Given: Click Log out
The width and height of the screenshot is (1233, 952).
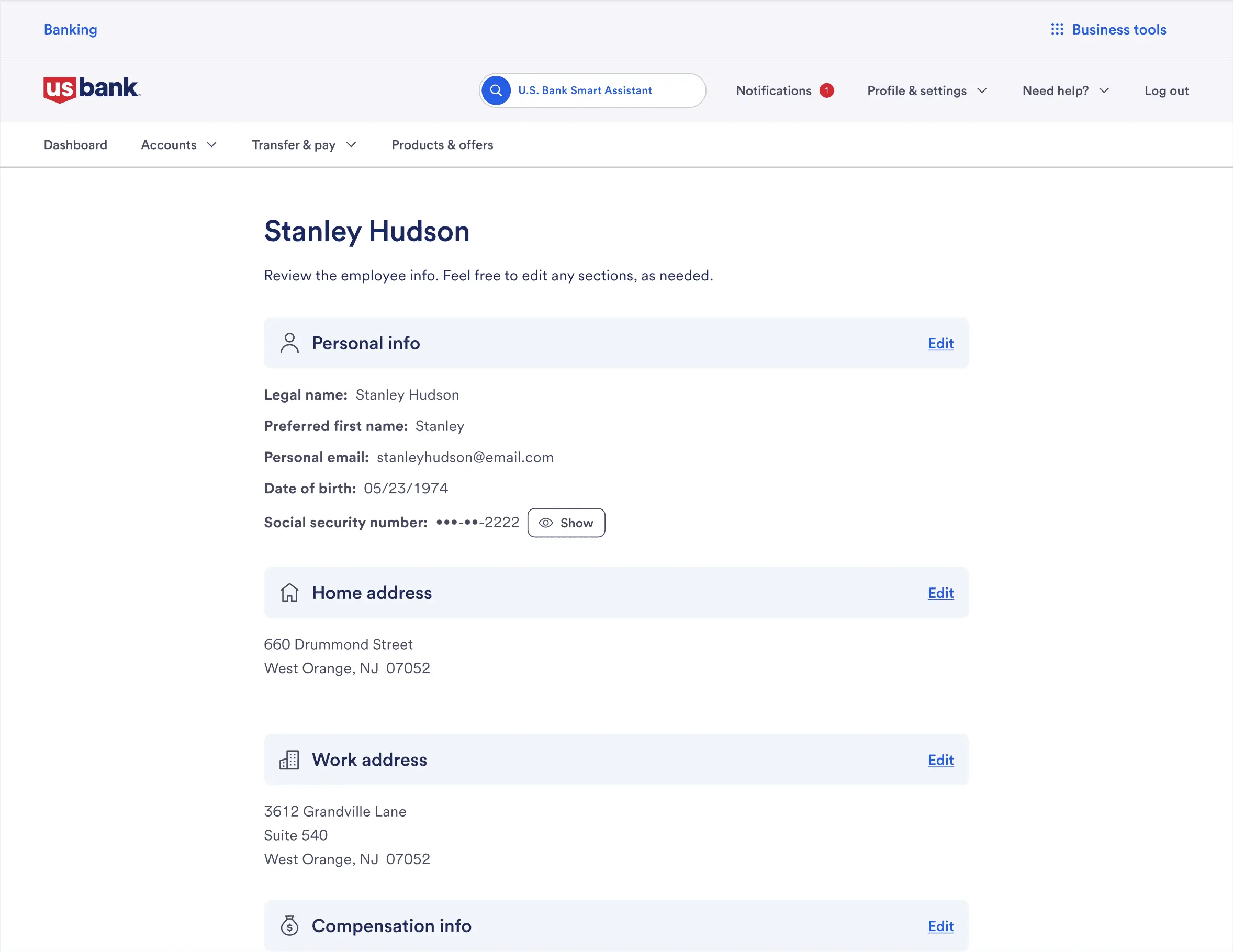Looking at the screenshot, I should click(1166, 90).
